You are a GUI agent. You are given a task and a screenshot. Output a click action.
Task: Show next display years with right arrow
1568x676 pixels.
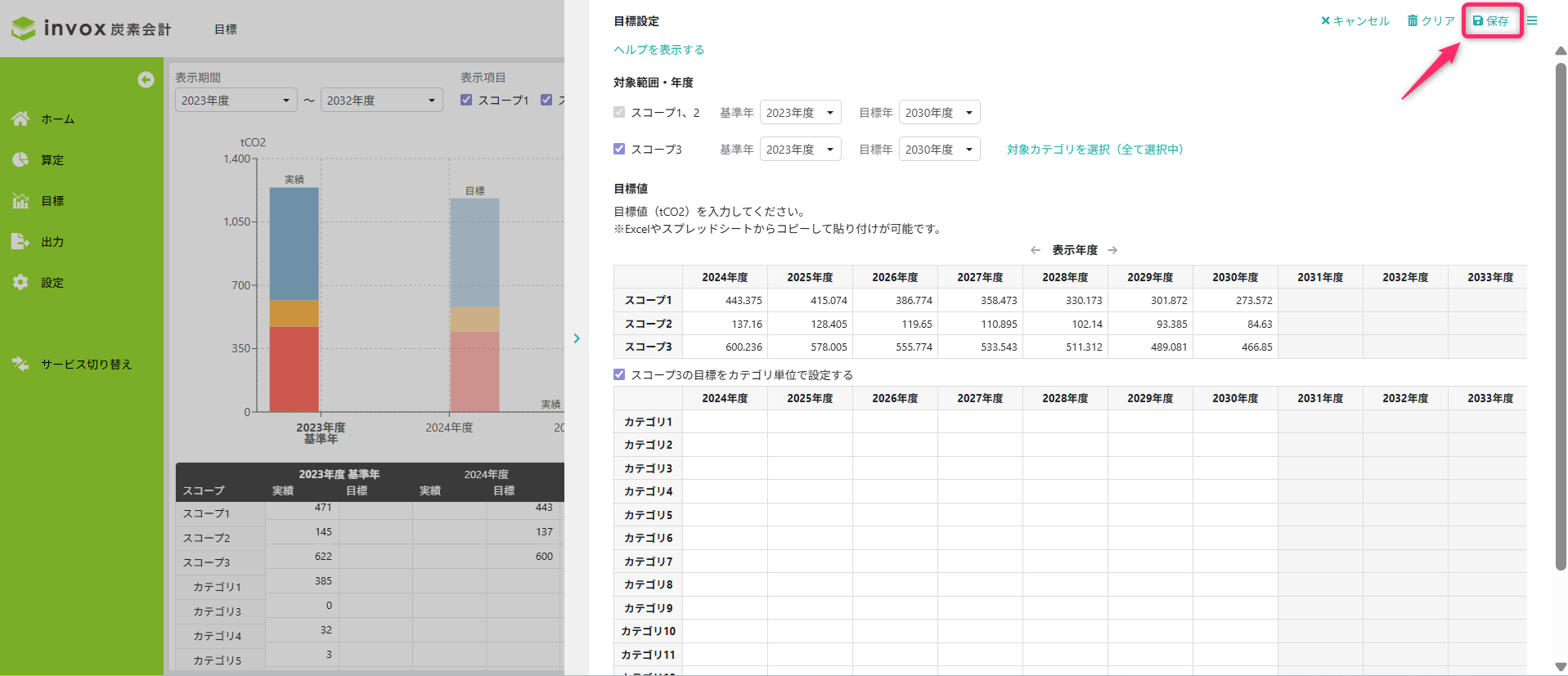pos(1112,250)
